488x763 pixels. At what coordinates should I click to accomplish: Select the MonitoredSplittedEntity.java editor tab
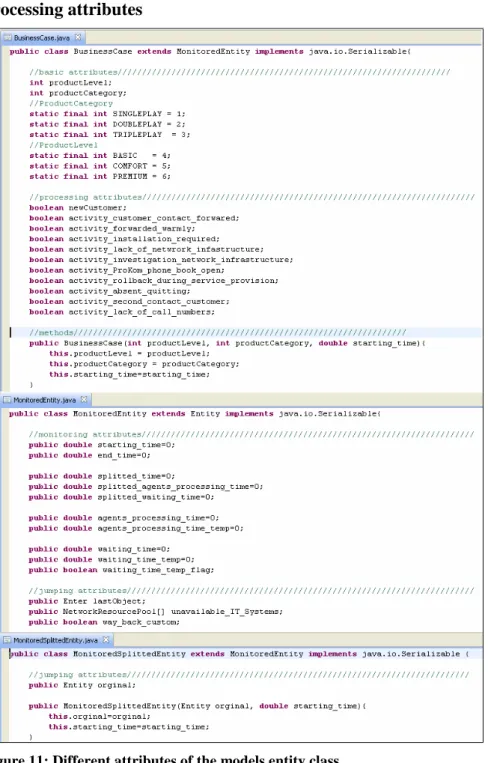point(57,640)
